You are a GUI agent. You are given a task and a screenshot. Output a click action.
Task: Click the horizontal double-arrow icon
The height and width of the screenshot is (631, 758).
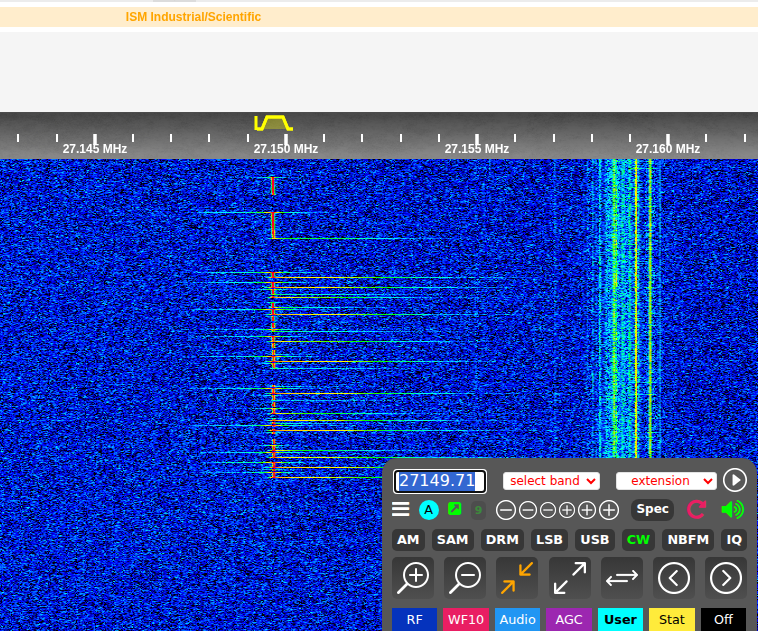point(621,577)
